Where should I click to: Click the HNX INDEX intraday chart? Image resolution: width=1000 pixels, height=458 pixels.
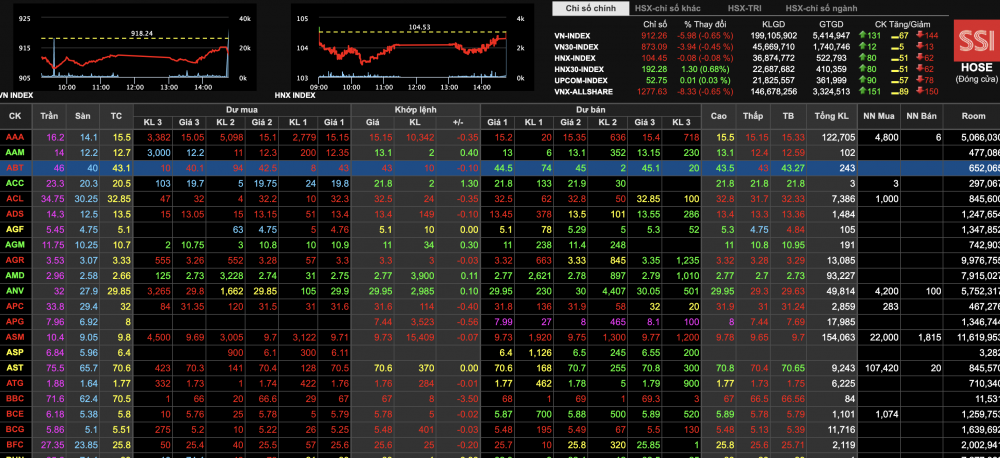[410, 50]
